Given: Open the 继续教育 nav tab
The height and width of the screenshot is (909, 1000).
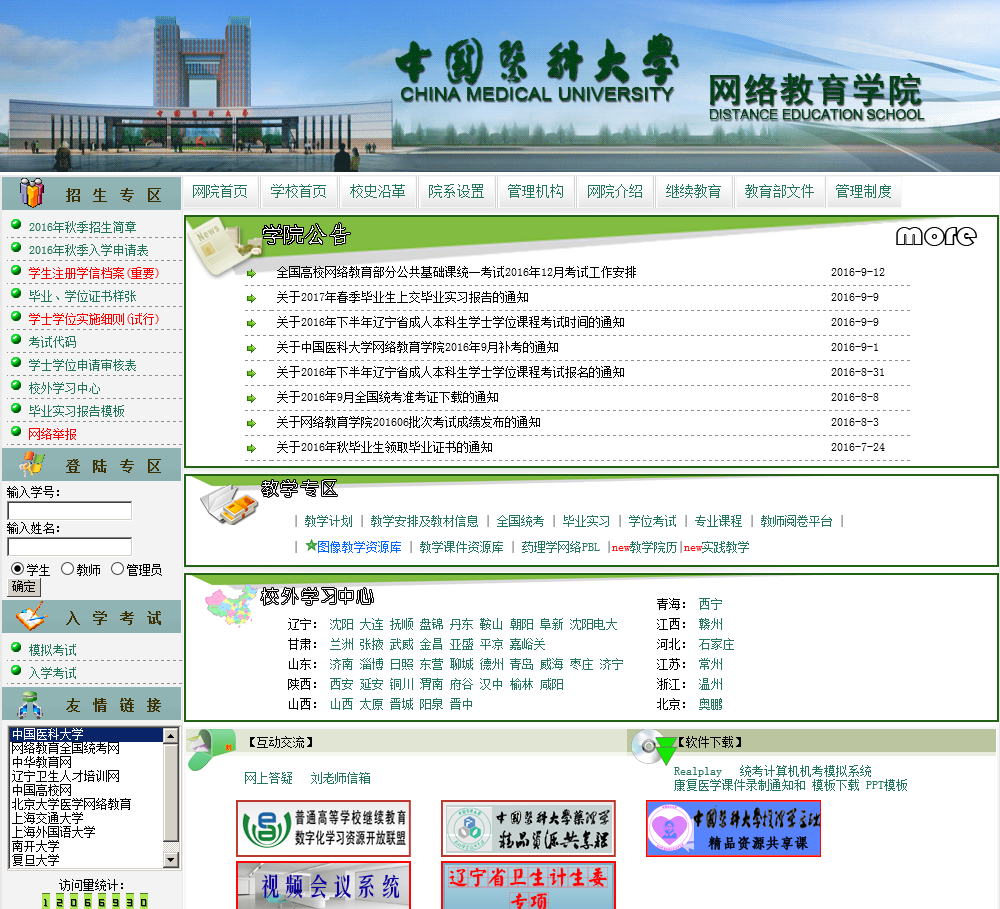Looking at the screenshot, I should point(693,191).
